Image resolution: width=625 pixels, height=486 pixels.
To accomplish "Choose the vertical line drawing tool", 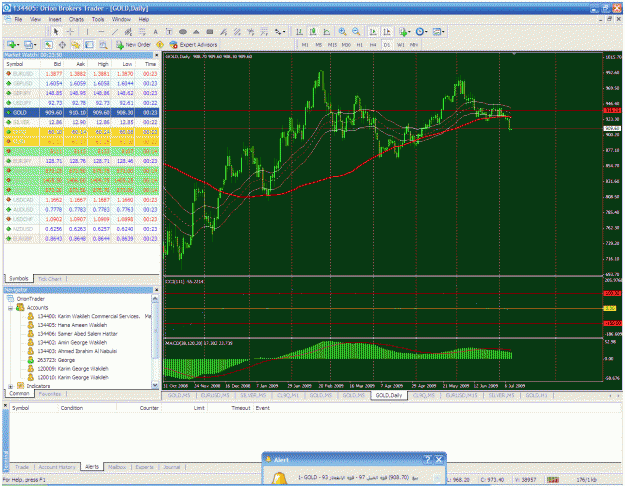I will coord(87,32).
